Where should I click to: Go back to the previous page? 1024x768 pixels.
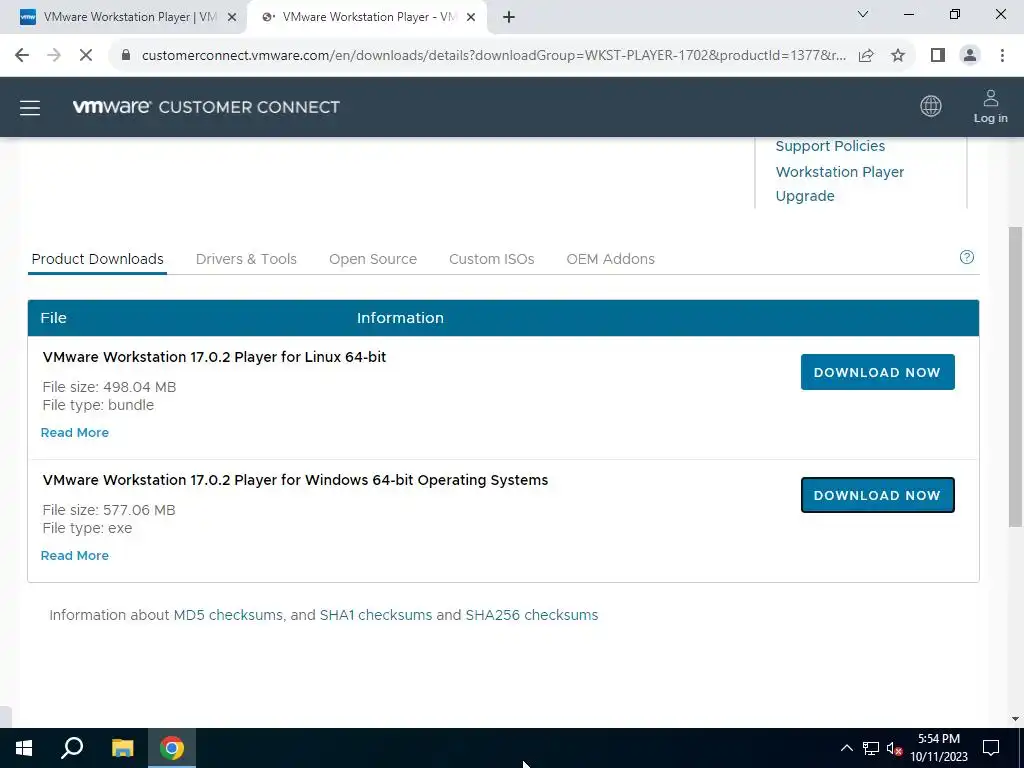tap(22, 56)
